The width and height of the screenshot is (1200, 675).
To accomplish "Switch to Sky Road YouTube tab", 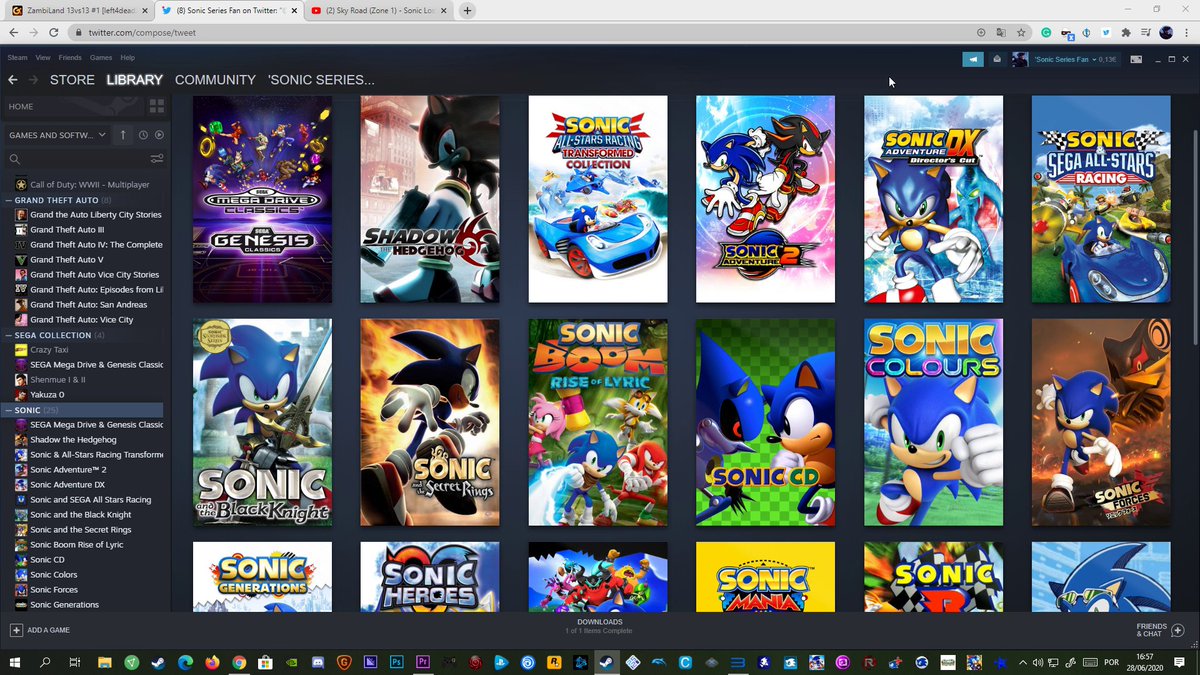I will click(x=379, y=11).
